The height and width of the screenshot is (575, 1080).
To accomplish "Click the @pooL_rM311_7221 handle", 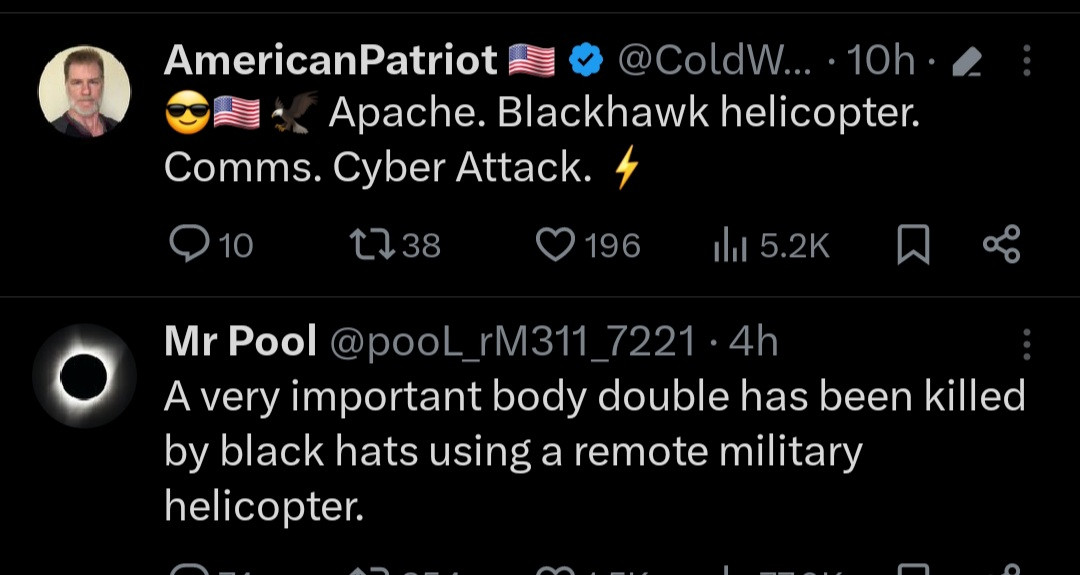I will point(512,343).
